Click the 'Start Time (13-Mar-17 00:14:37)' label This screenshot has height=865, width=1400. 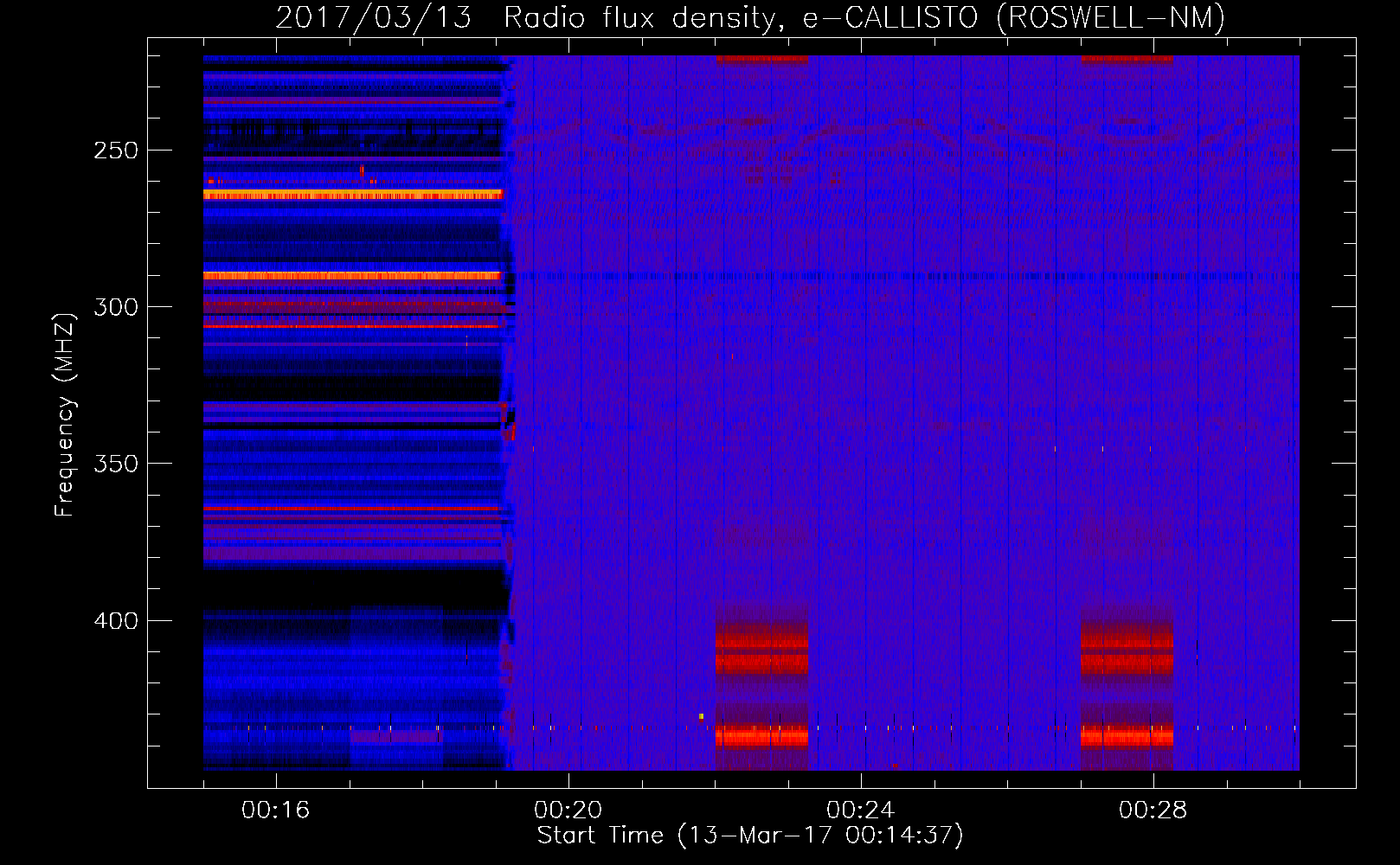[x=750, y=836]
